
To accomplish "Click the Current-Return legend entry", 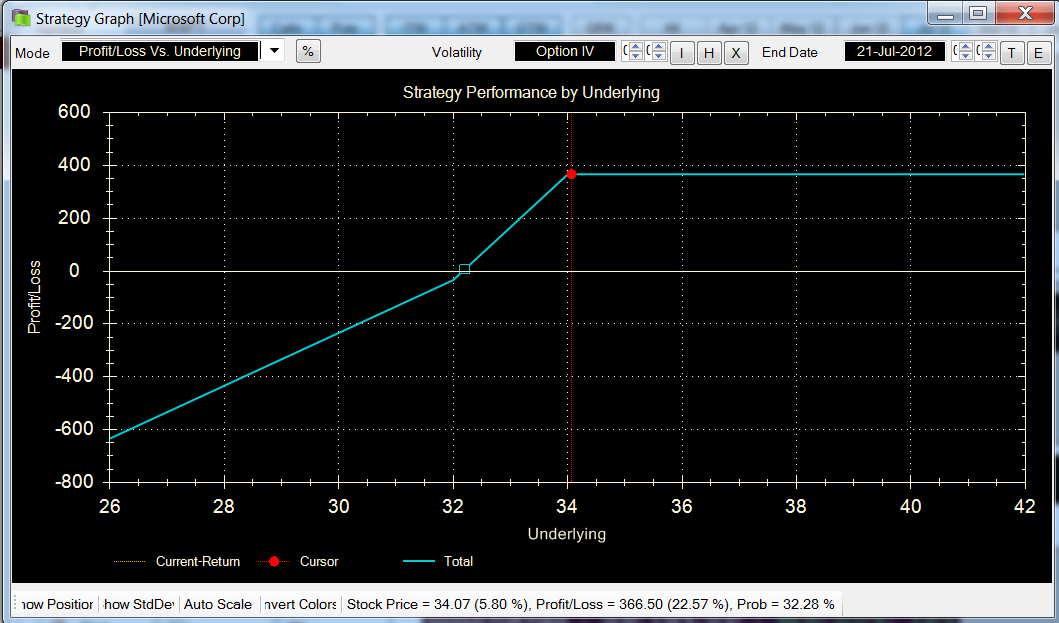I will 177,562.
